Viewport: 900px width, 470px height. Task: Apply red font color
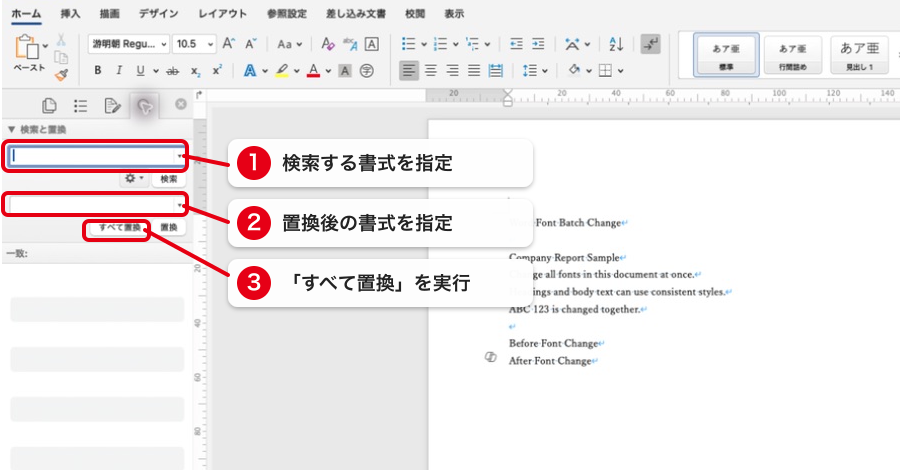[313, 71]
